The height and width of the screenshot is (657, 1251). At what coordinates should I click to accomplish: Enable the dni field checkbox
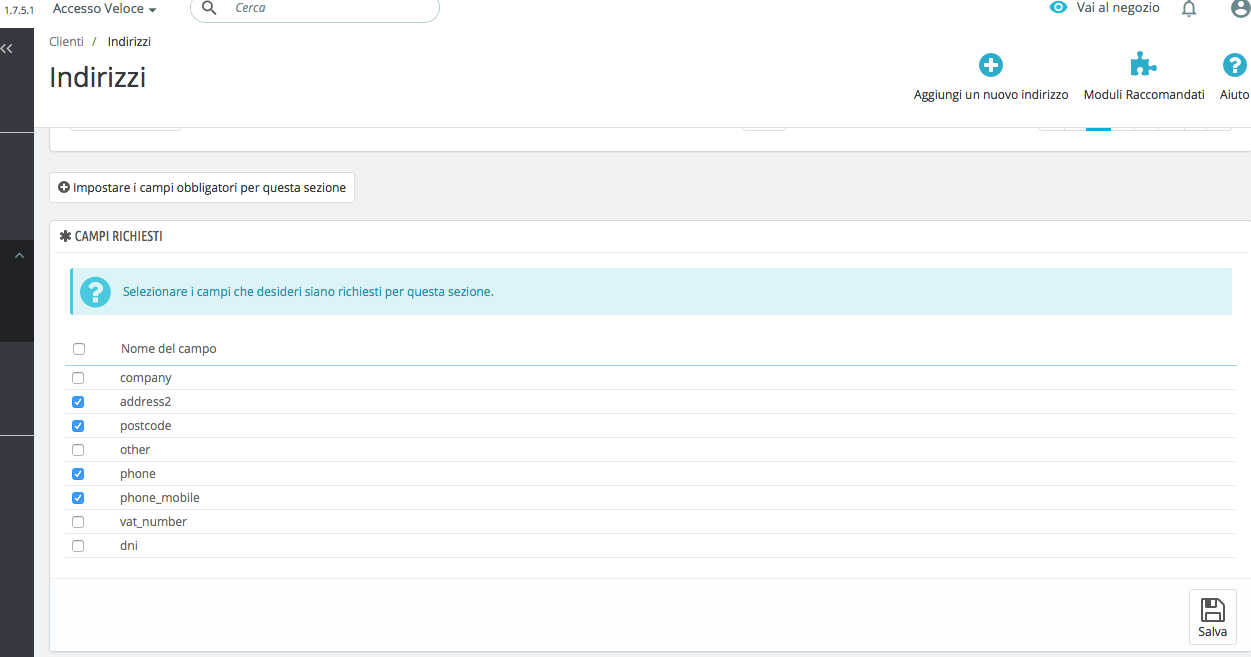coord(78,546)
